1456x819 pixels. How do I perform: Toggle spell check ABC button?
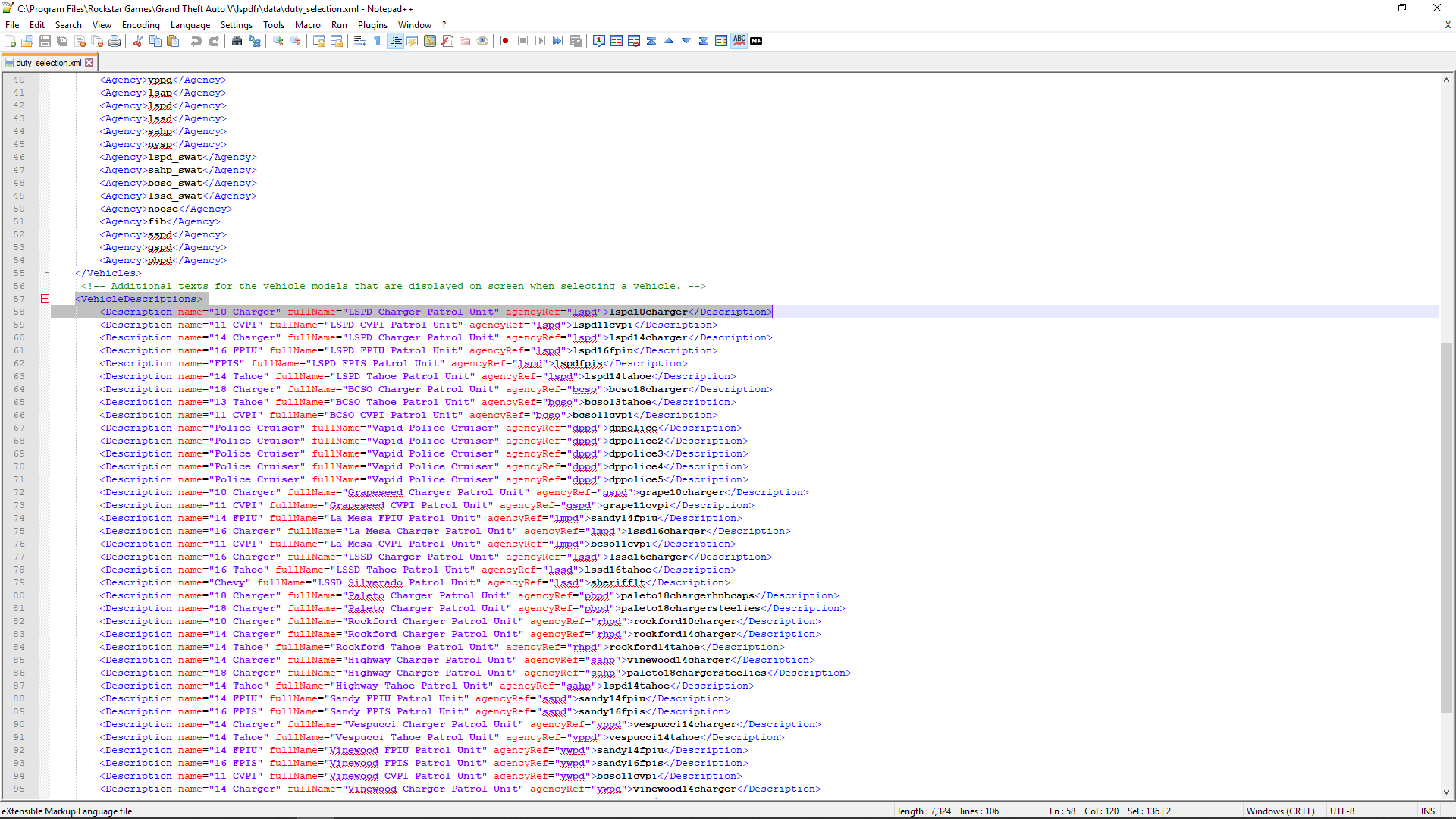coord(739,41)
